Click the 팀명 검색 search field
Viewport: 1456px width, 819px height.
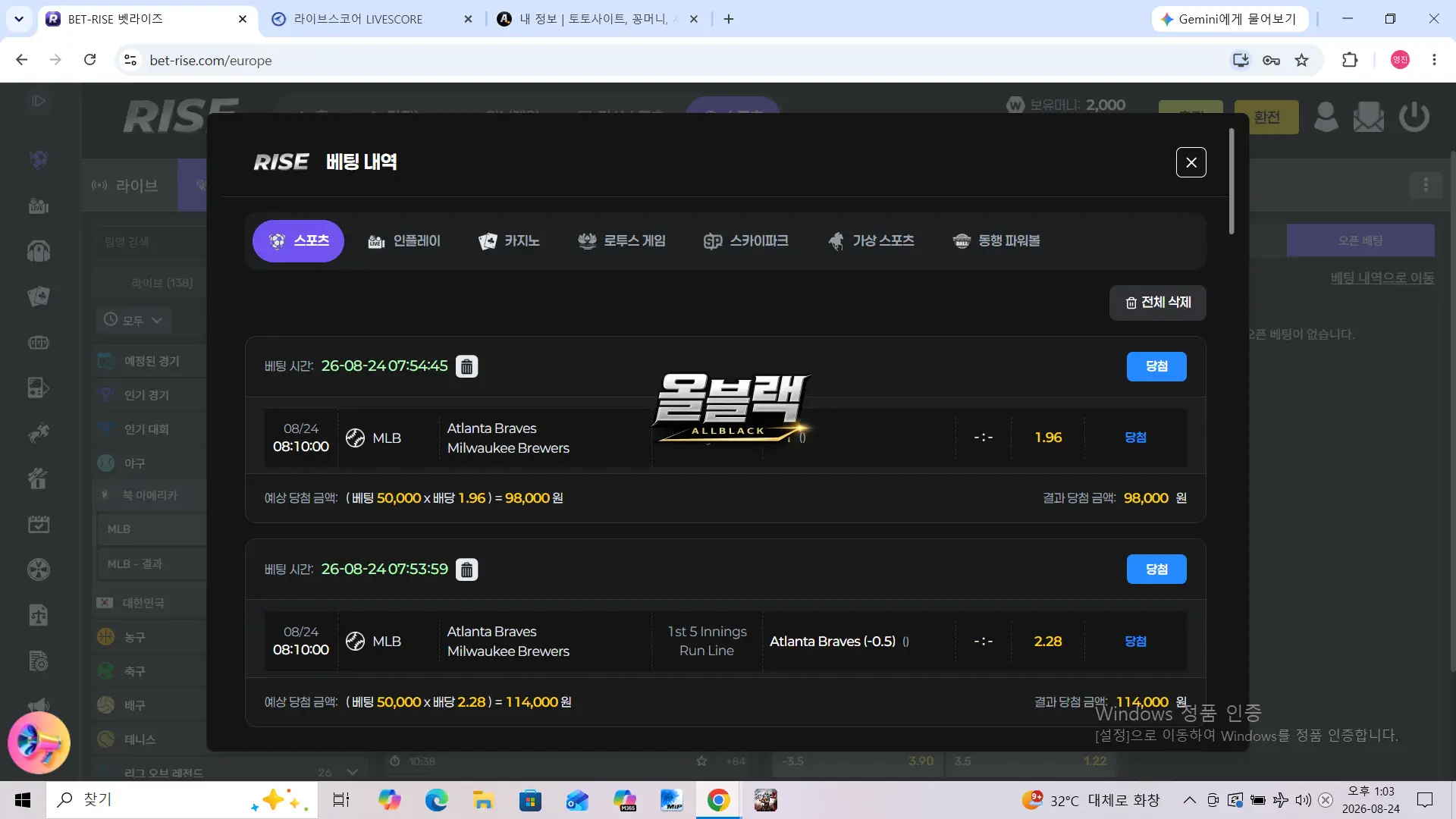152,242
